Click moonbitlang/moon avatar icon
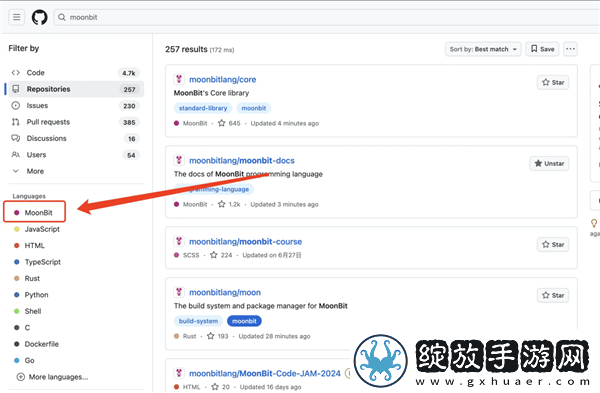This screenshot has height=393, width=600. click(179, 292)
